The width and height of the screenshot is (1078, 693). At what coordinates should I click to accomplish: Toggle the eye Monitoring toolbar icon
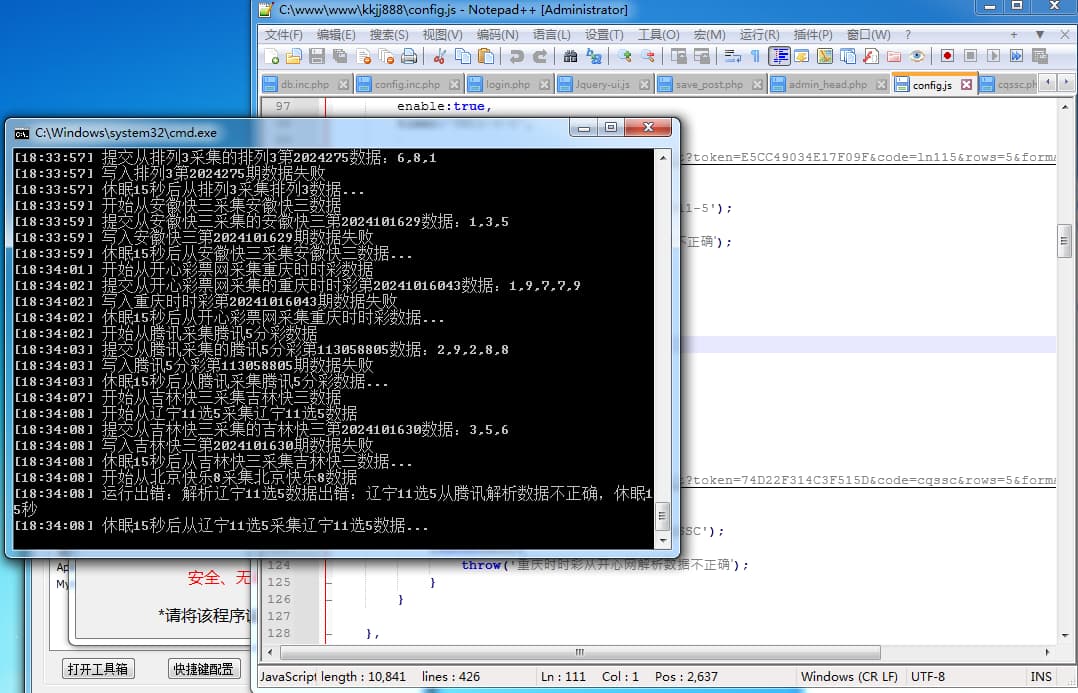pos(917,57)
